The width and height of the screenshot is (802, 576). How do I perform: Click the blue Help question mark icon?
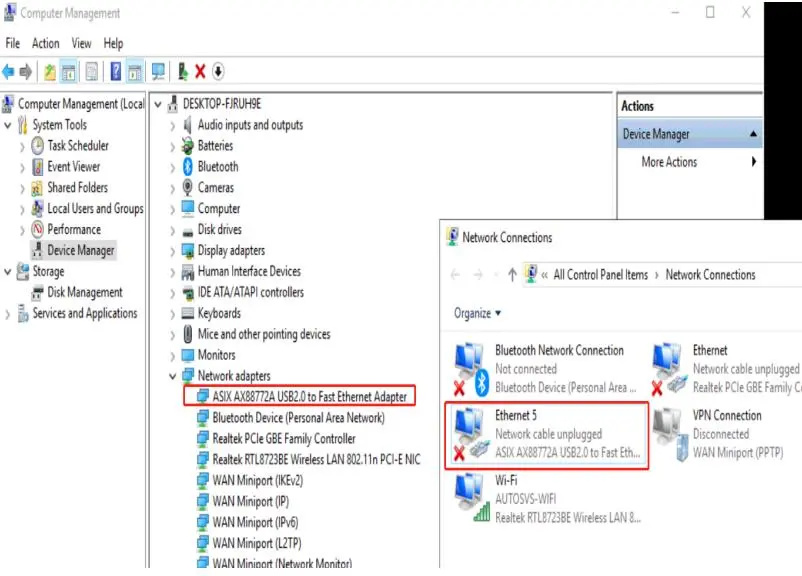116,71
